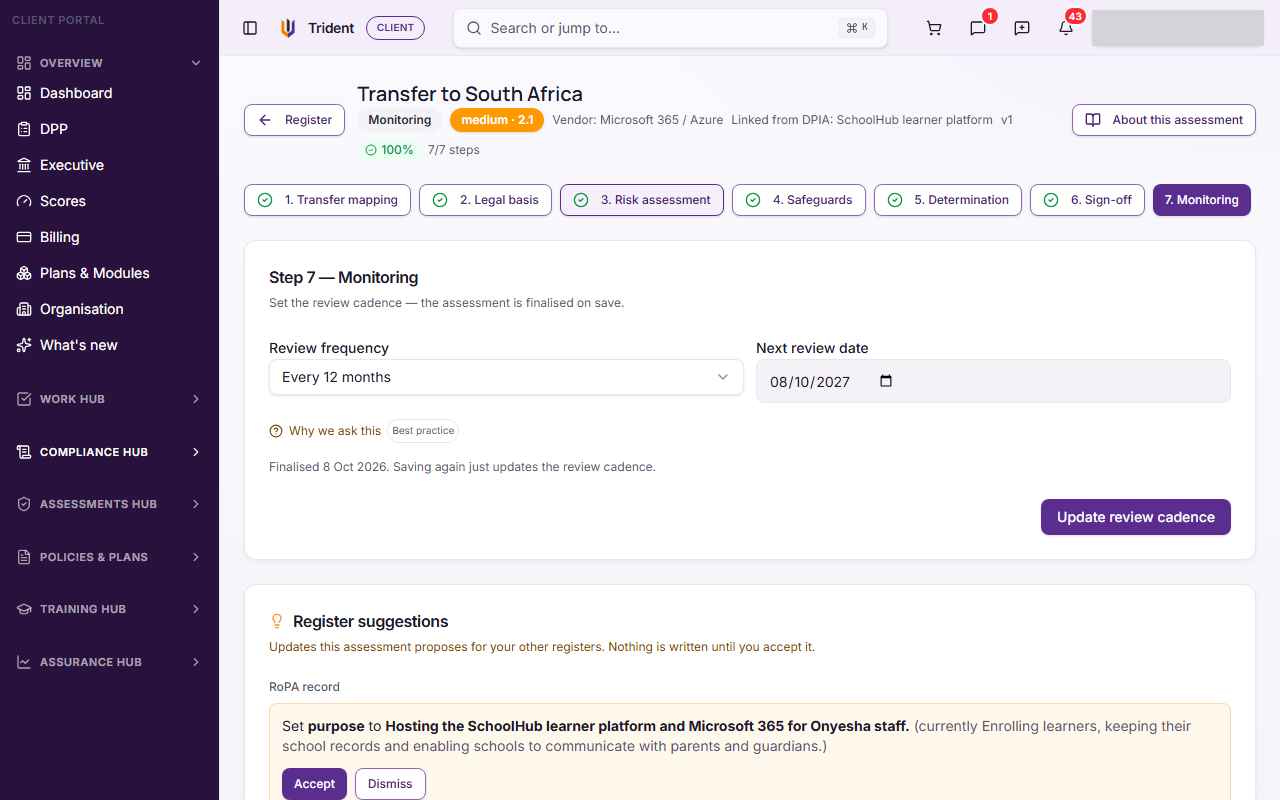Expand the Assurance Hub section

click(x=109, y=662)
